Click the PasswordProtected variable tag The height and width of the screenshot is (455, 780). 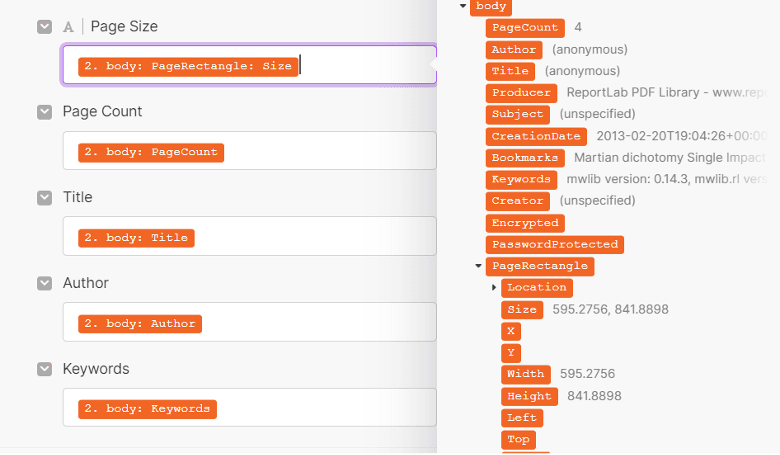click(x=555, y=245)
